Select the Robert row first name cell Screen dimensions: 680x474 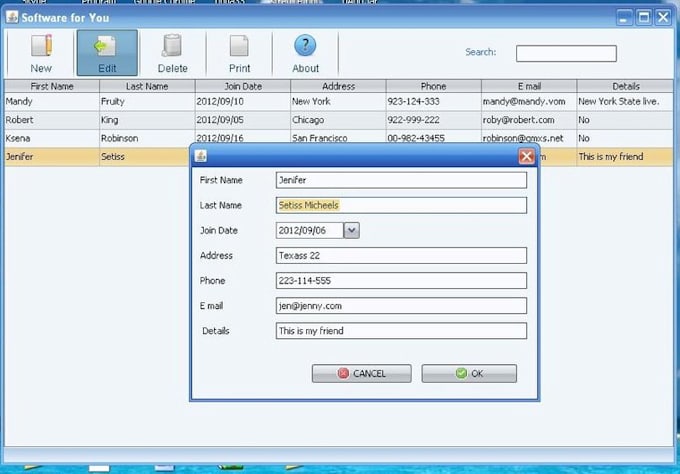(x=52, y=120)
